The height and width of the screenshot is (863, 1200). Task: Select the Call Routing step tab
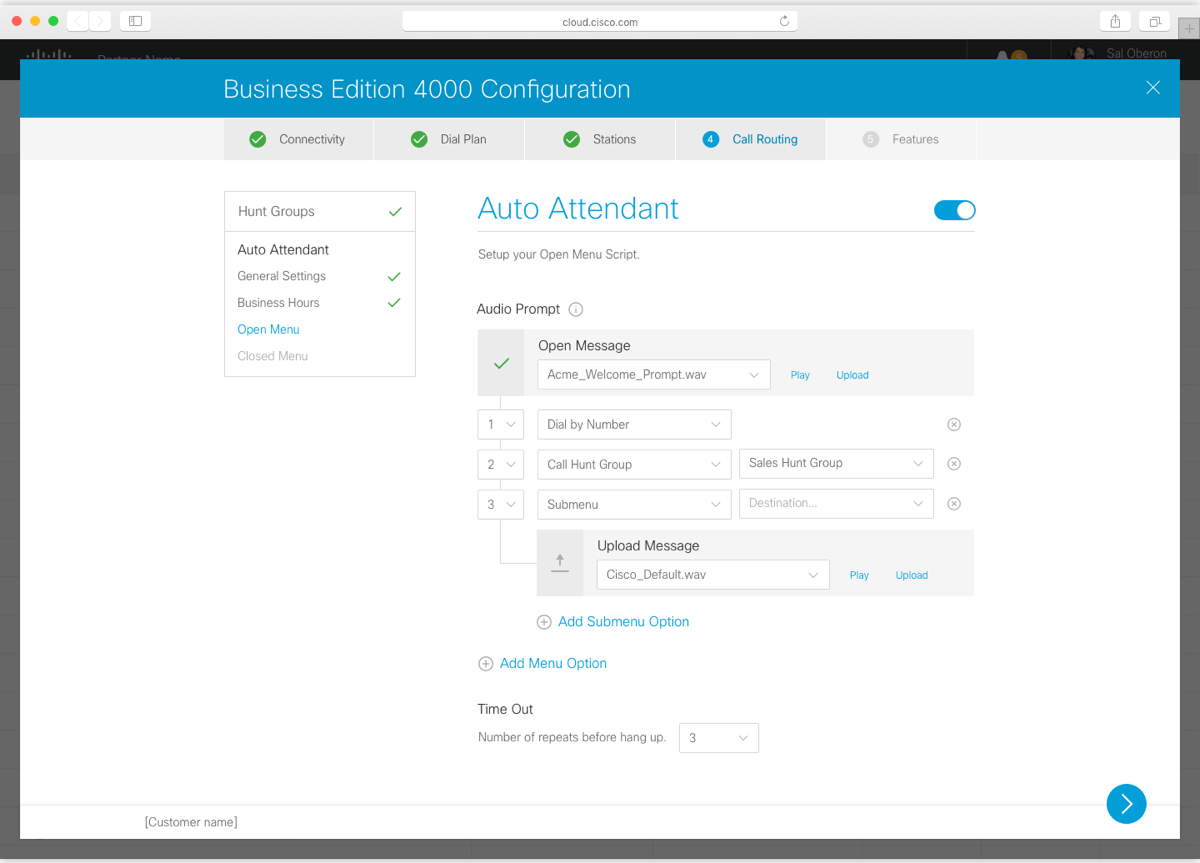pyautogui.click(x=751, y=139)
